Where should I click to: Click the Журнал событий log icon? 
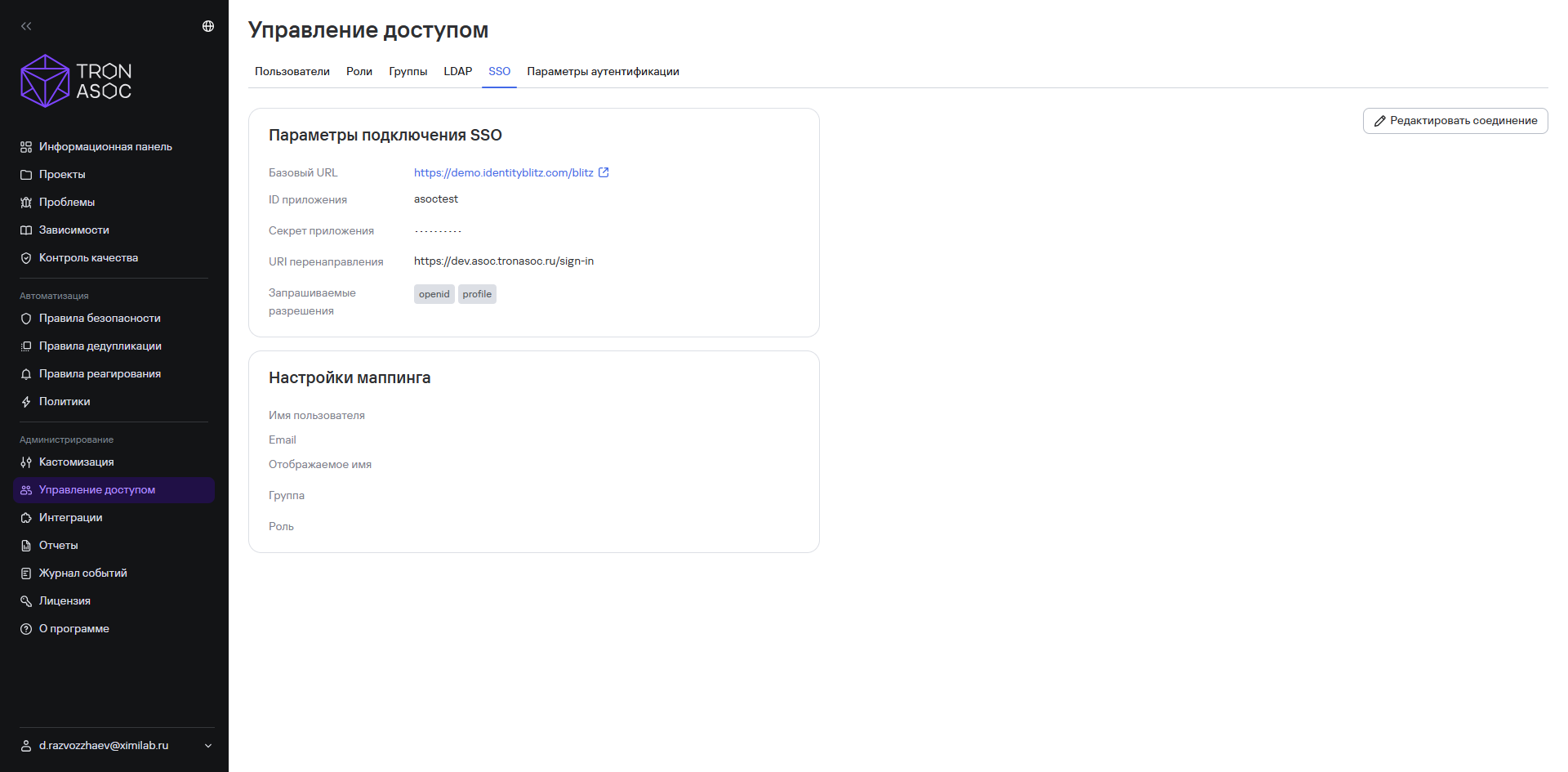point(26,573)
